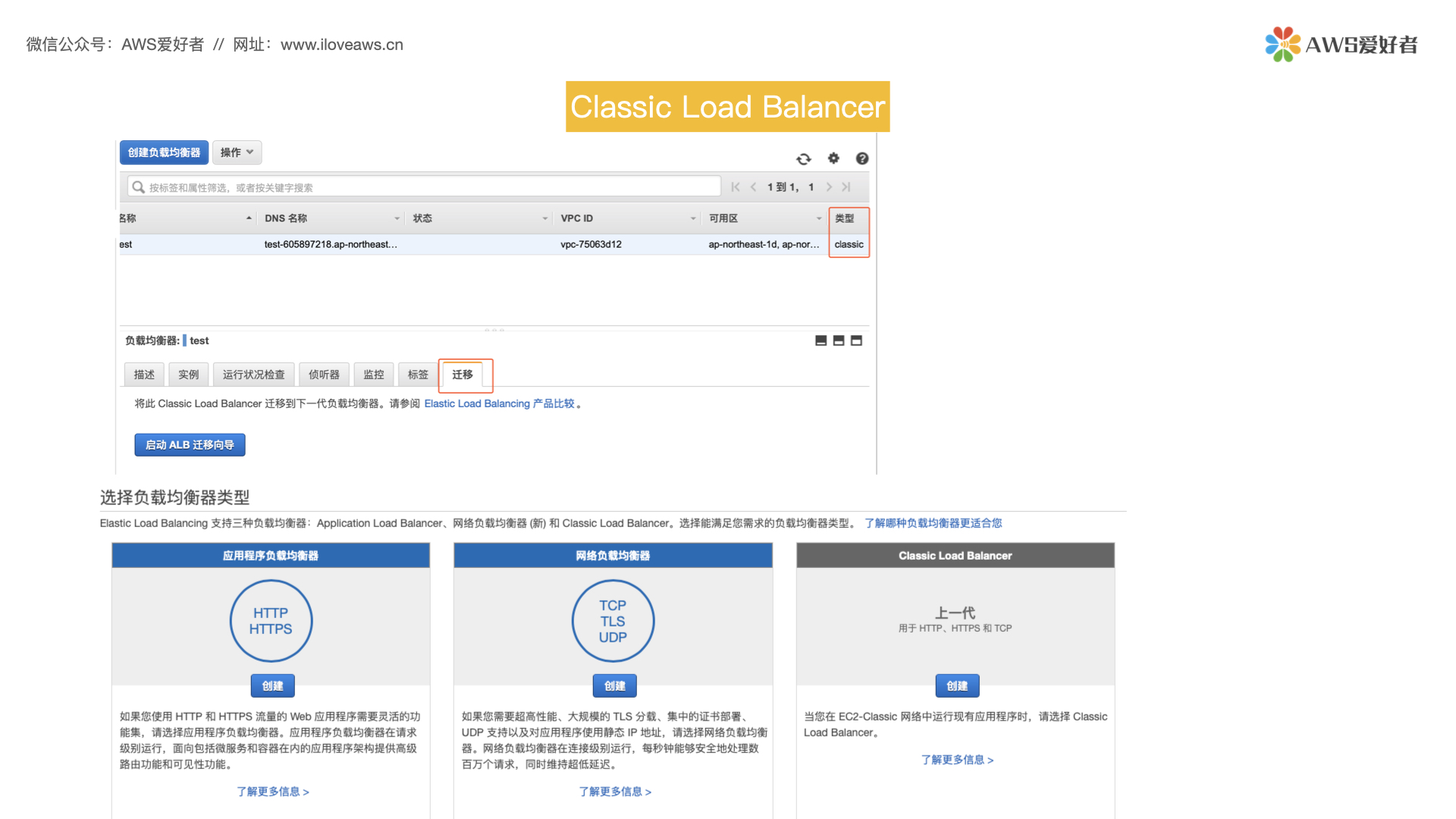This screenshot has width=1456, height=819.
Task: Open the 状态 column dropdown
Action: [544, 218]
